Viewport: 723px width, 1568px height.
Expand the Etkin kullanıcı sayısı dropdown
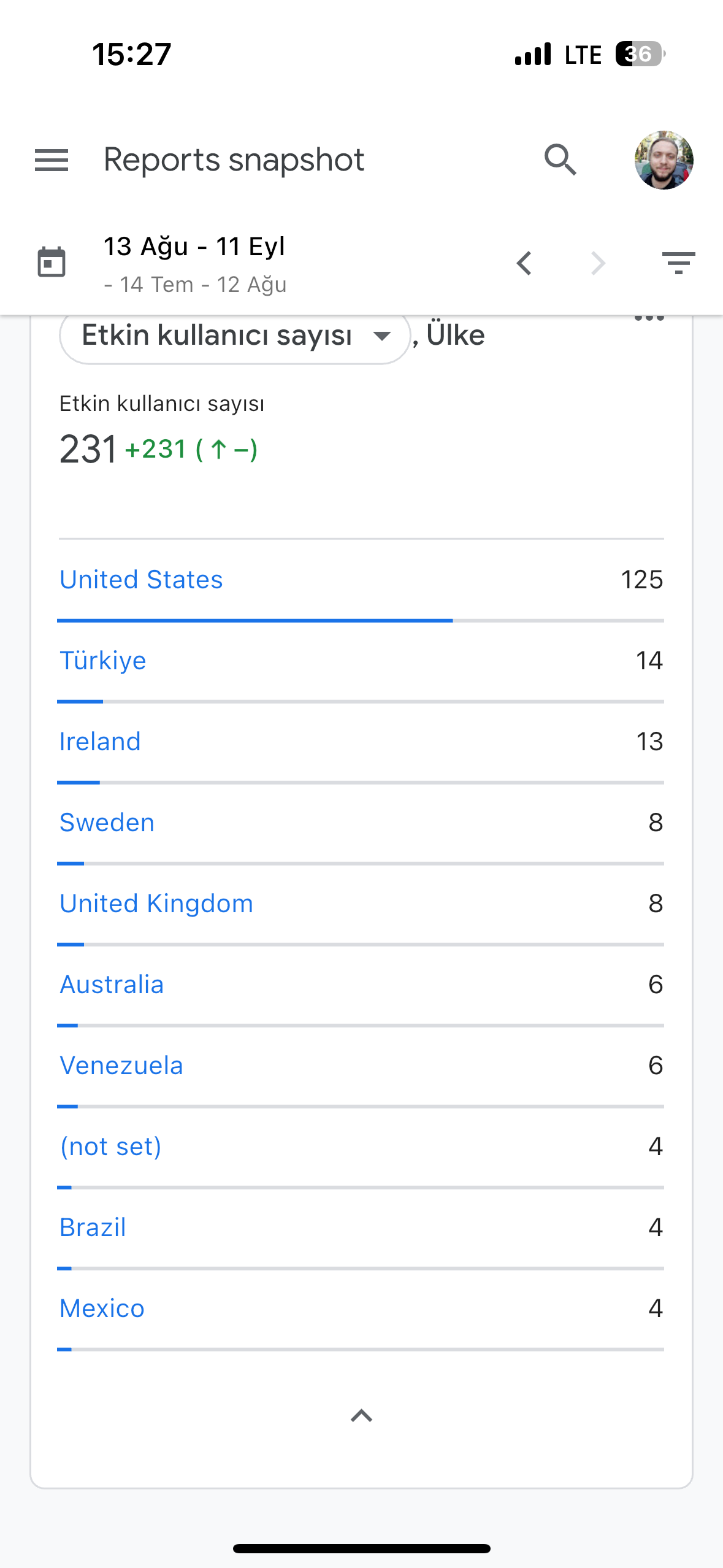pos(235,336)
